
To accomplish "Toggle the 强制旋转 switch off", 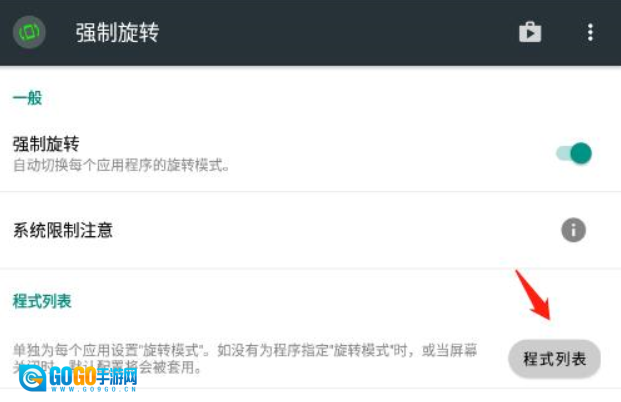I will [573, 153].
